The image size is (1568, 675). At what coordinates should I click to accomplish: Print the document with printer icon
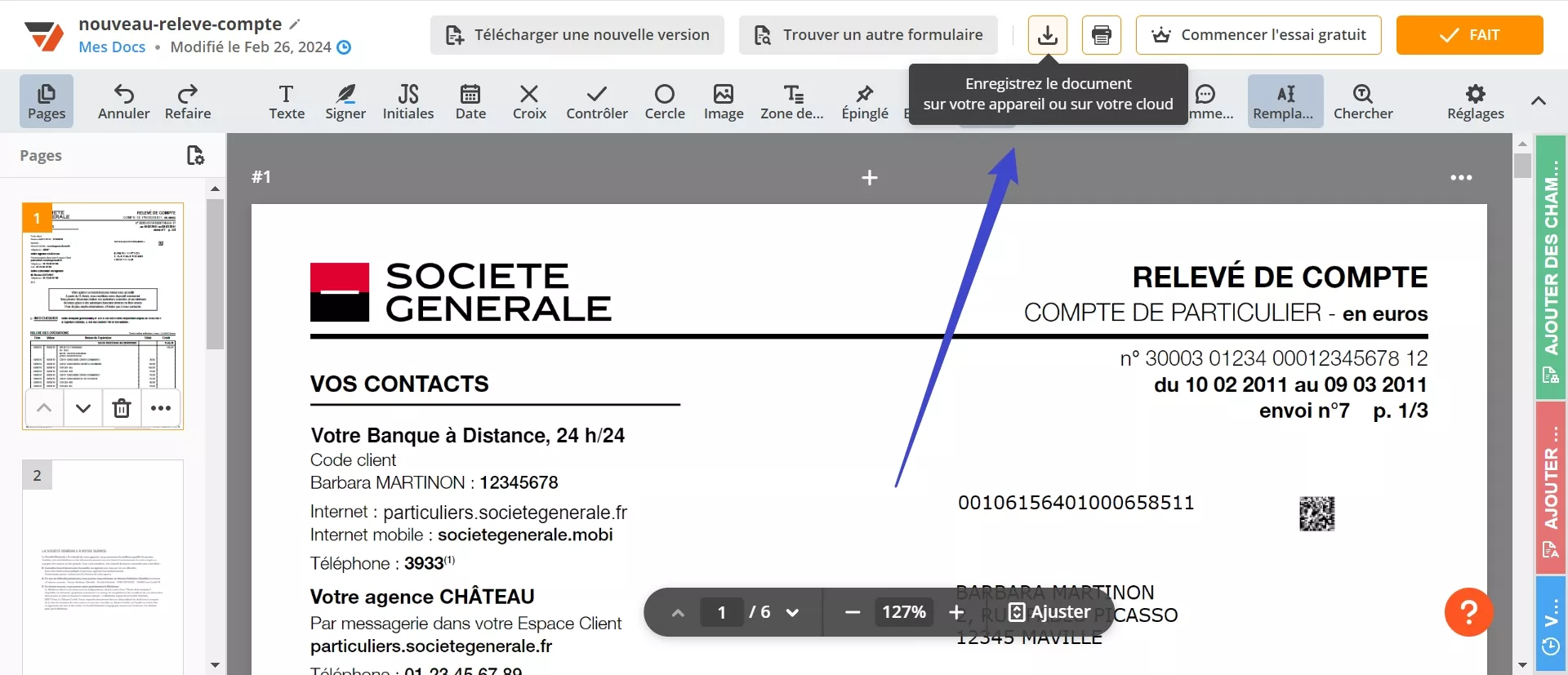1102,35
